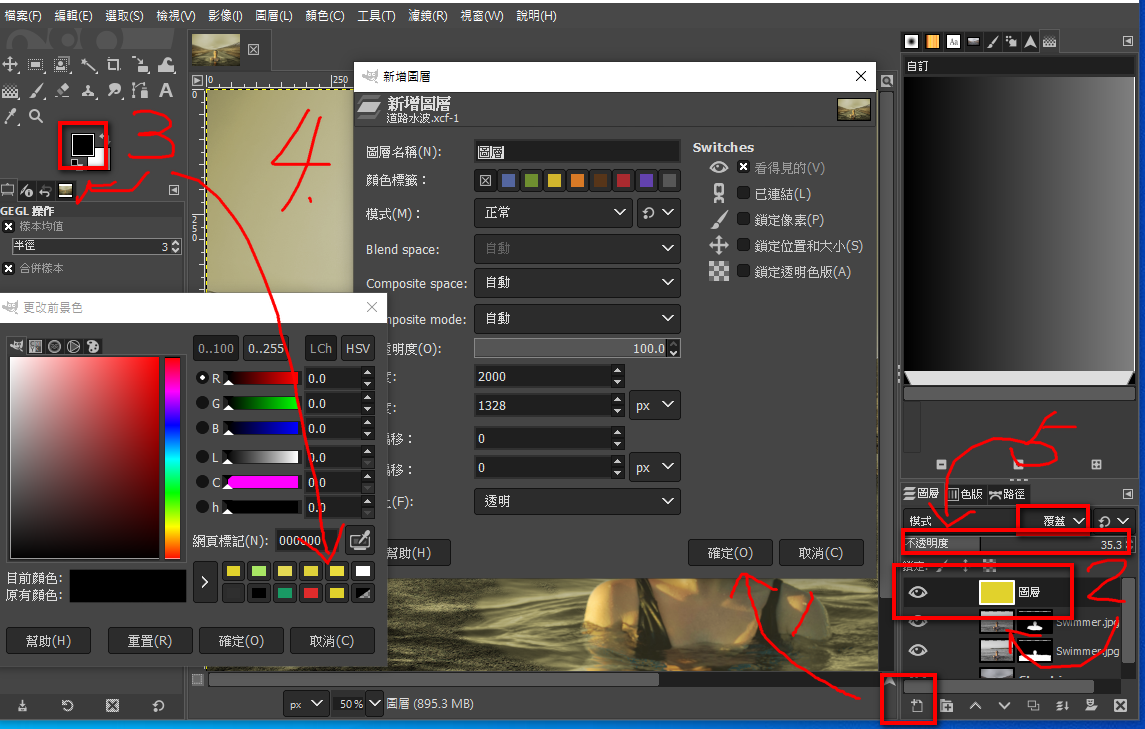Open the 覆蓋 layer mode dropdown
Viewport: 1145px width, 729px height.
1052,521
